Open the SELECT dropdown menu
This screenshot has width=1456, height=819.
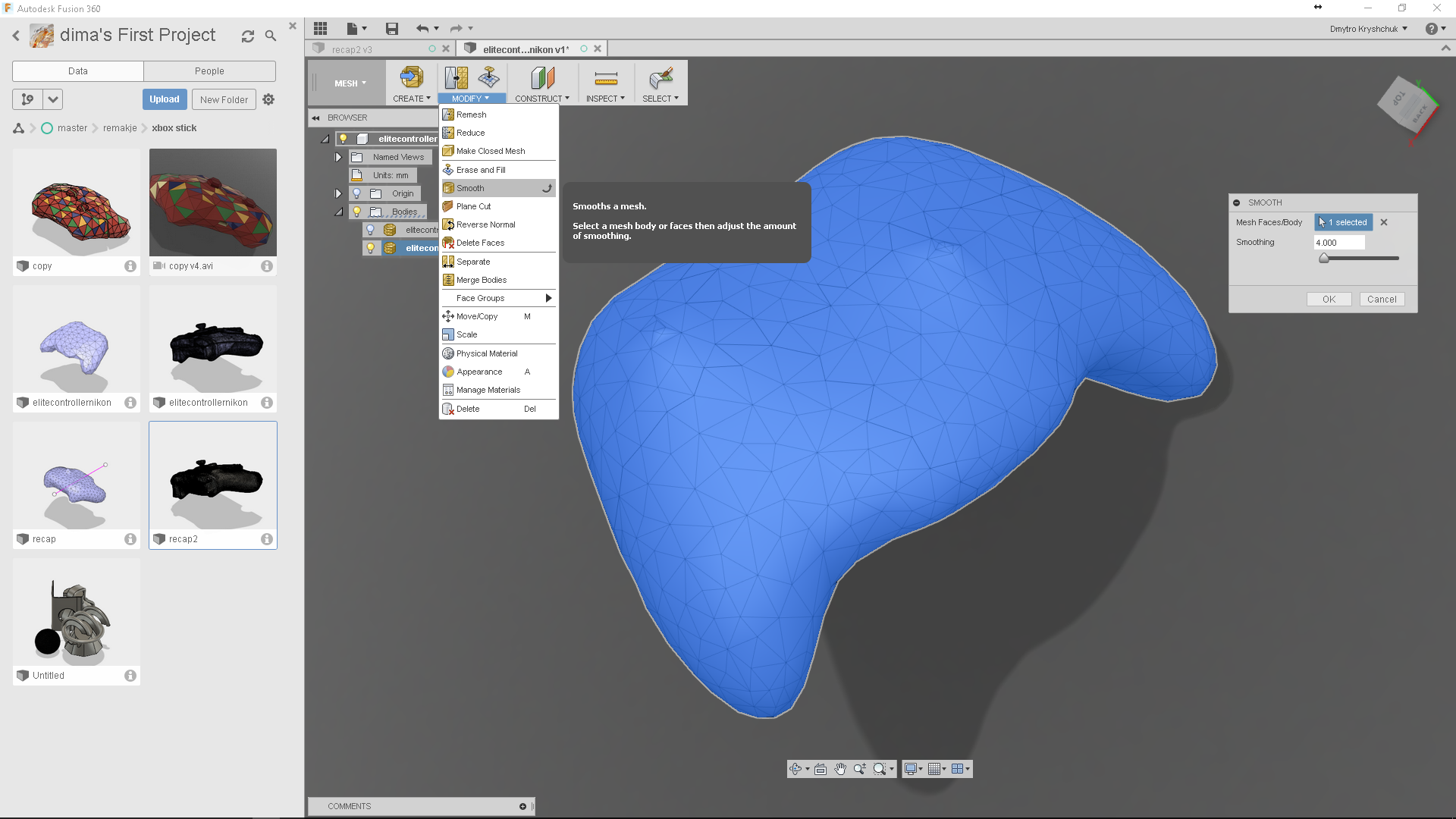click(660, 99)
